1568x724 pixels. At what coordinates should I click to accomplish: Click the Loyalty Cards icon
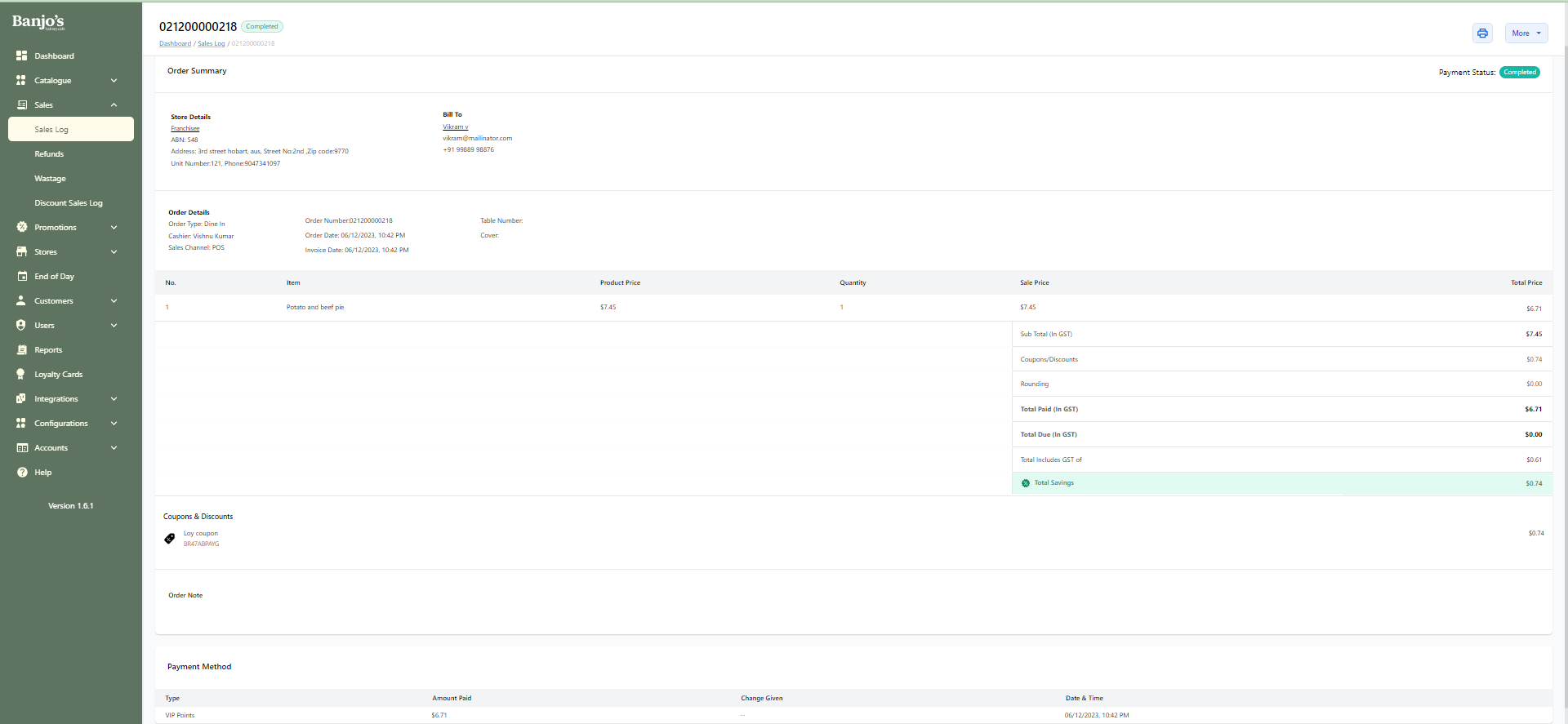click(22, 375)
